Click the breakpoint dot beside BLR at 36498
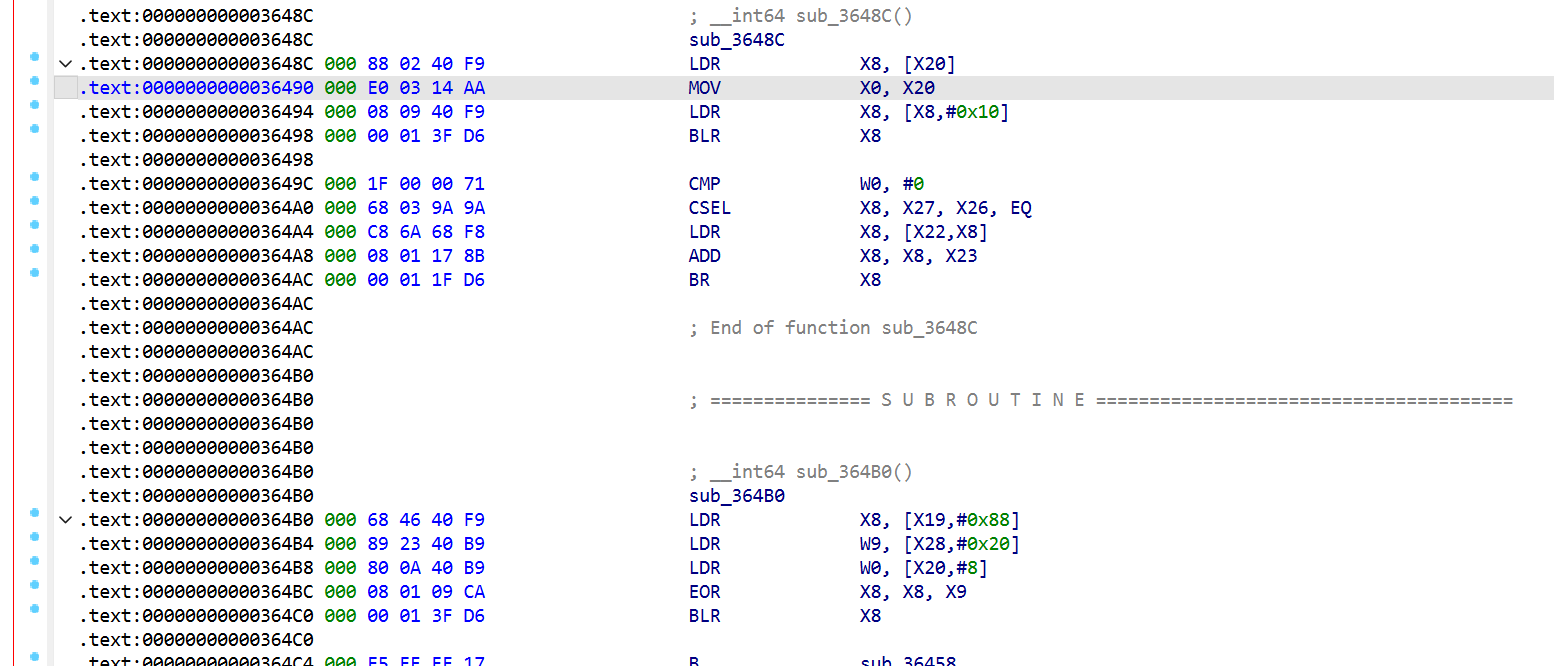 [x=35, y=128]
